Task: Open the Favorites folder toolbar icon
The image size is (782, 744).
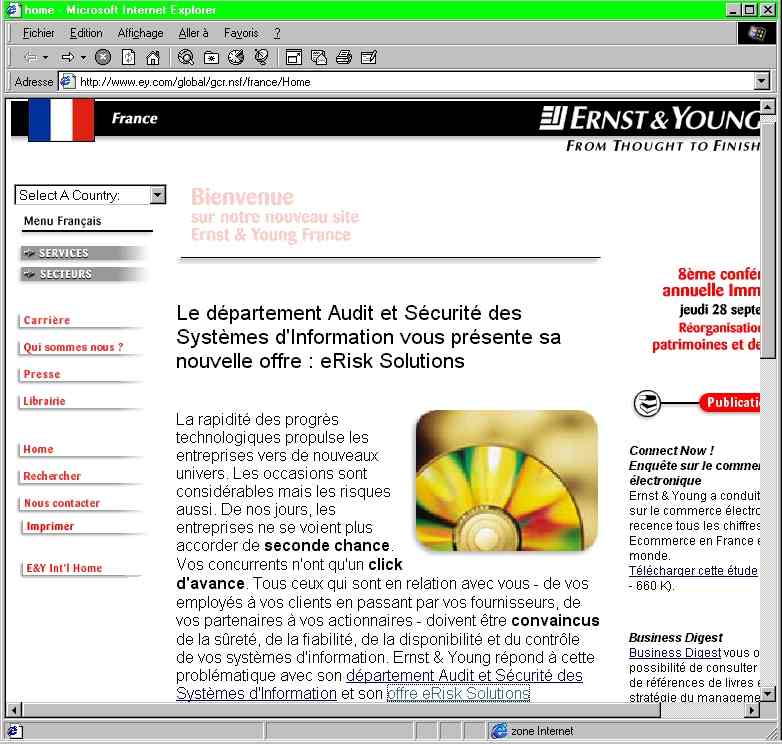Action: (x=211, y=58)
